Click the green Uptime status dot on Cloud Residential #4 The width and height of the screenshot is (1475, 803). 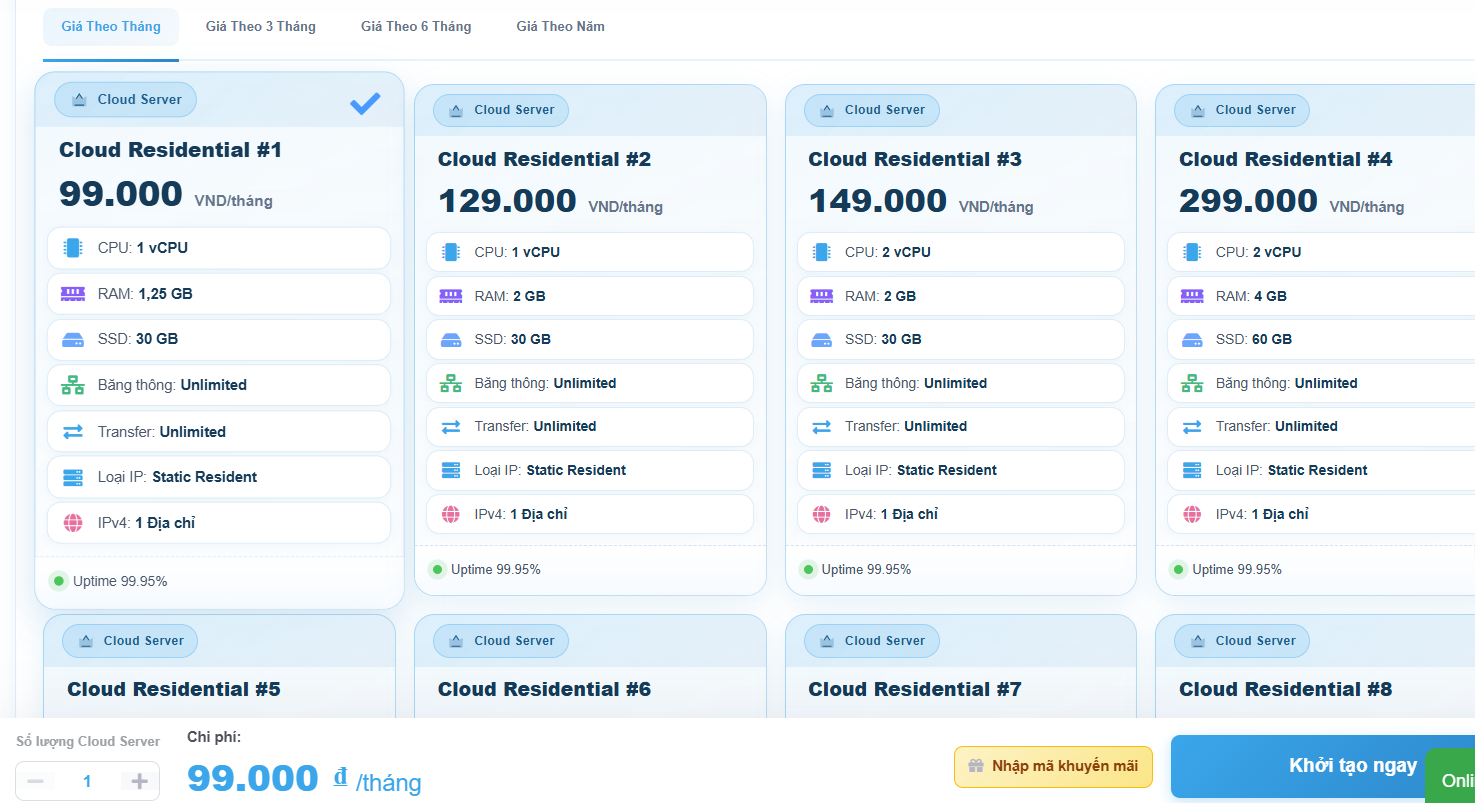click(1177, 569)
